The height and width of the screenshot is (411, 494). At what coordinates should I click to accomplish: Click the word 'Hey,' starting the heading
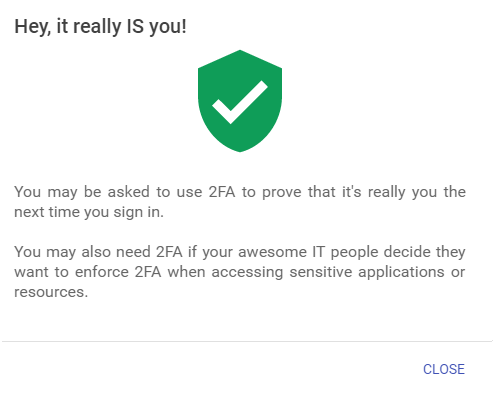coord(33,27)
